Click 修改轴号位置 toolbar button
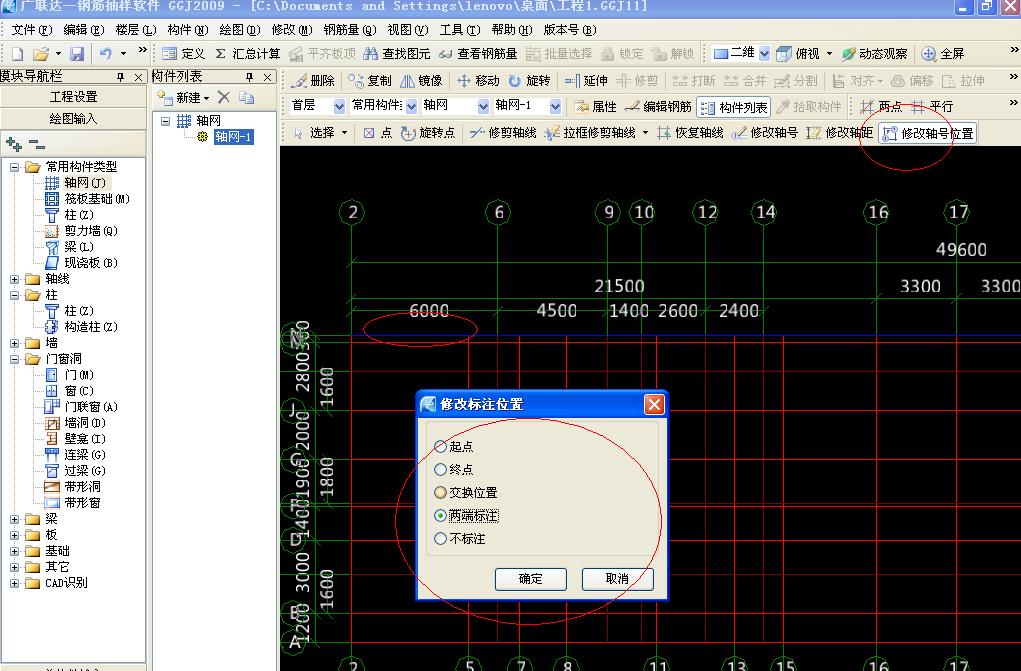This screenshot has width=1021, height=671. point(927,134)
